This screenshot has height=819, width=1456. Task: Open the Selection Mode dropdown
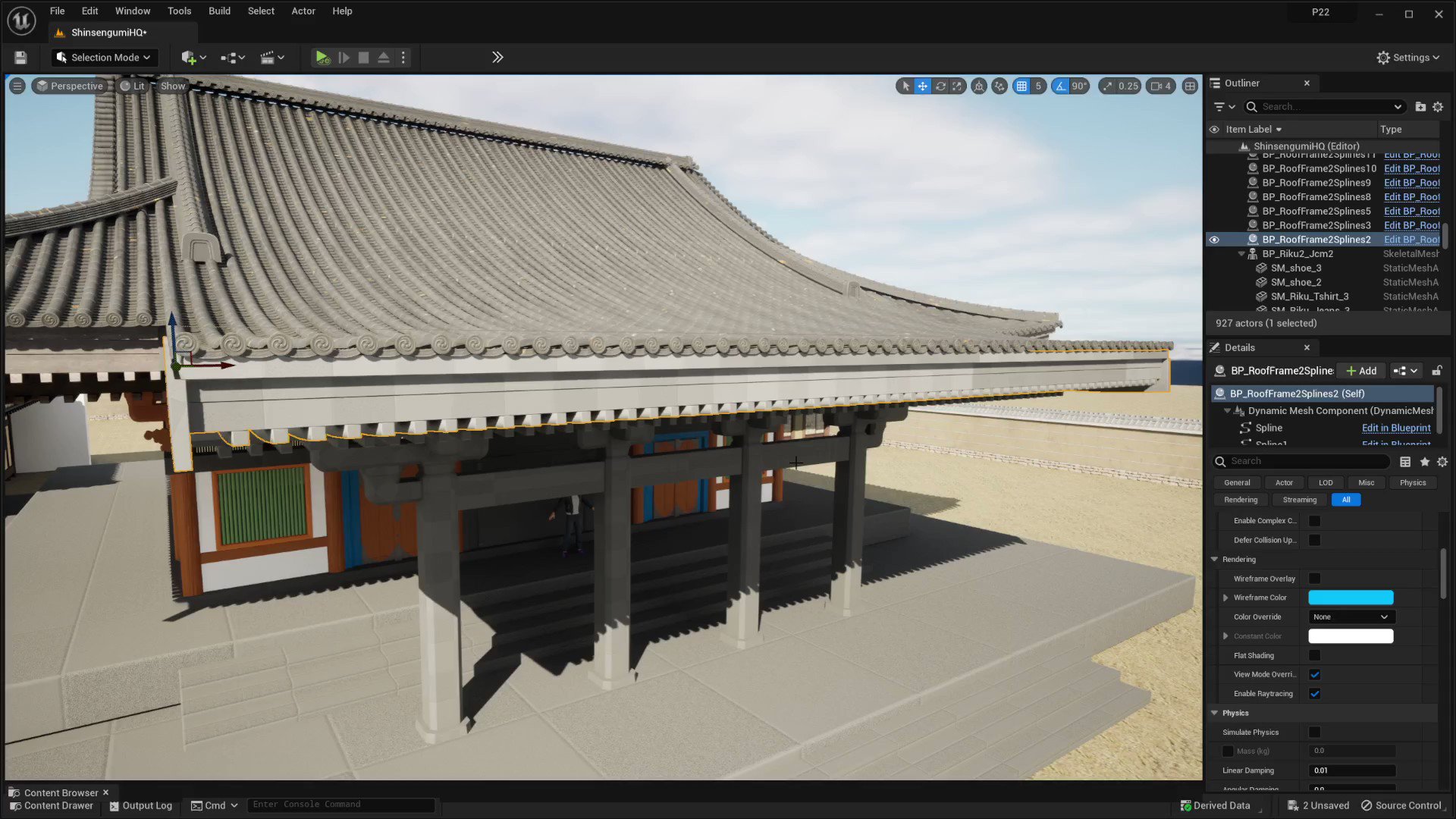click(104, 57)
